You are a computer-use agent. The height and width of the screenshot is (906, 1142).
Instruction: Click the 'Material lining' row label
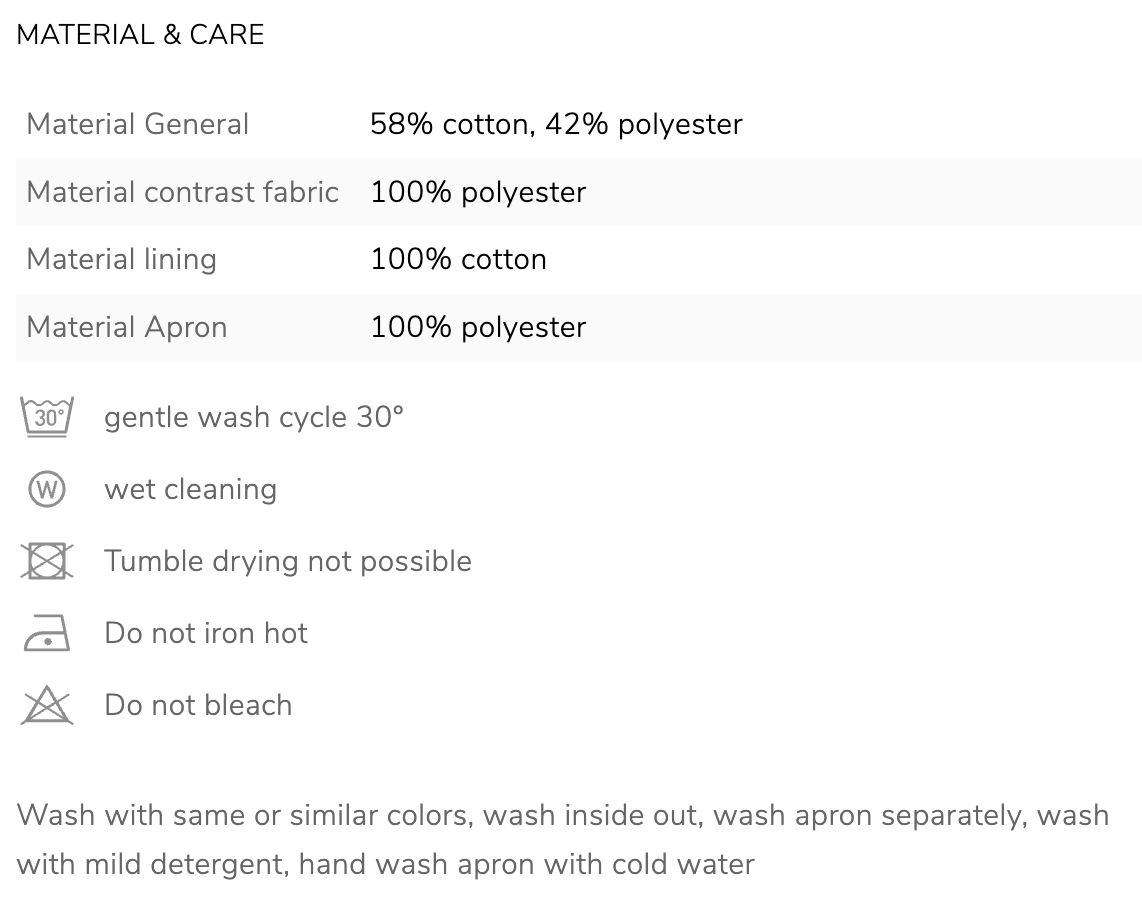122,260
